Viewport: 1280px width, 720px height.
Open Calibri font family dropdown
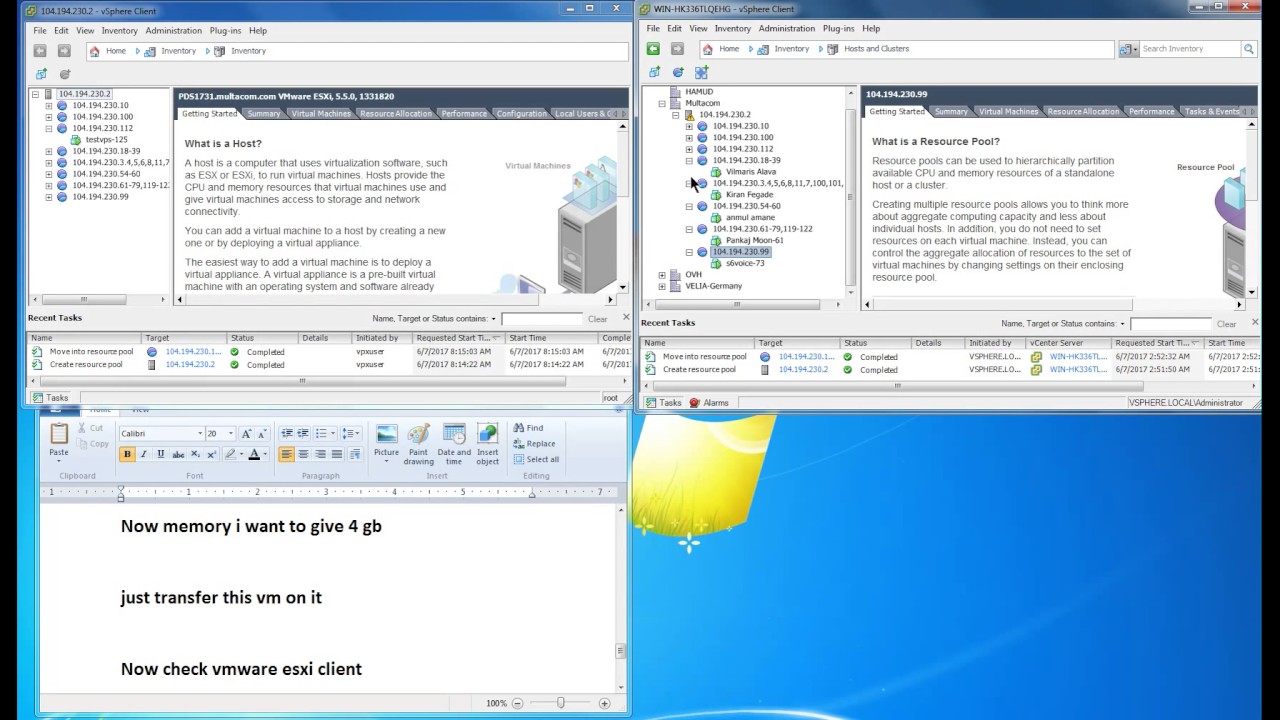click(198, 434)
